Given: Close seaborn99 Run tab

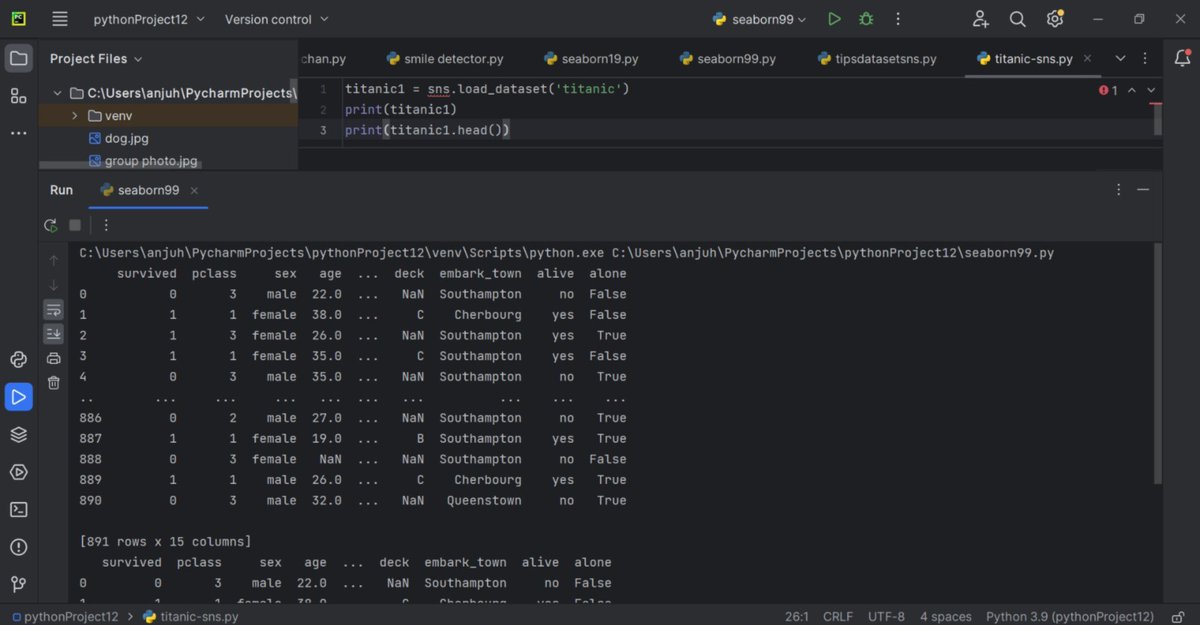Looking at the screenshot, I should coord(194,190).
